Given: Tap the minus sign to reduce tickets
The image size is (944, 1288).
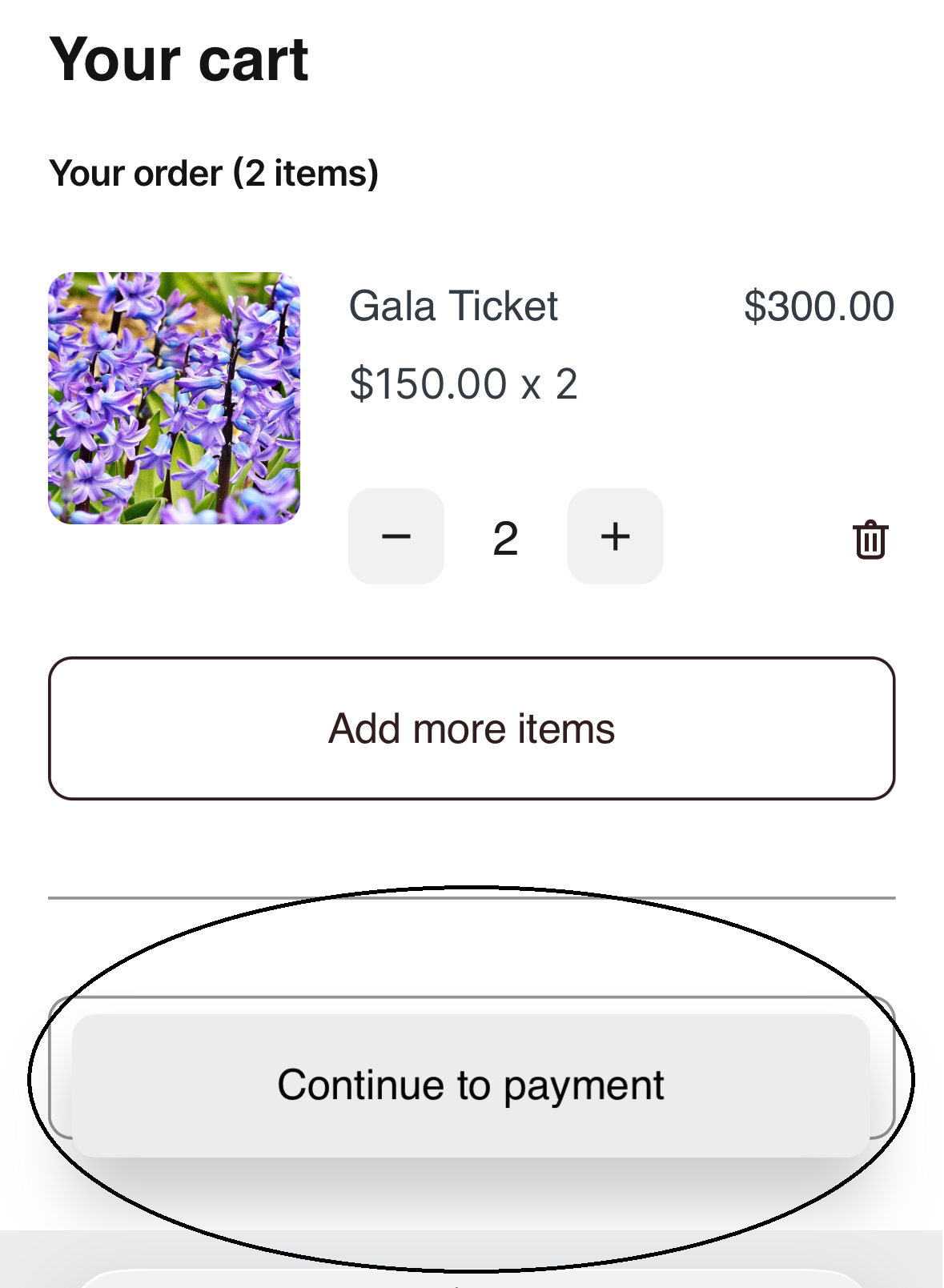Looking at the screenshot, I should click(396, 536).
